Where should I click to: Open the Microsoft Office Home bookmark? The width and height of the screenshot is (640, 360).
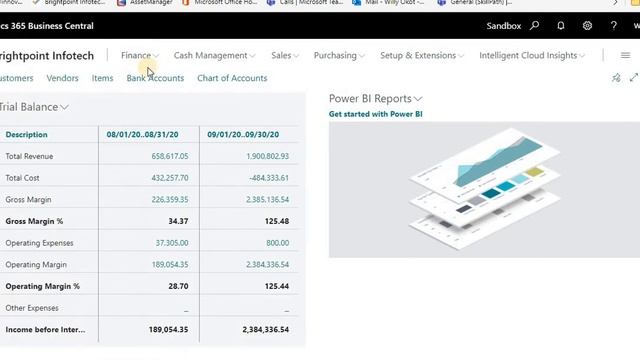tap(220, 2)
